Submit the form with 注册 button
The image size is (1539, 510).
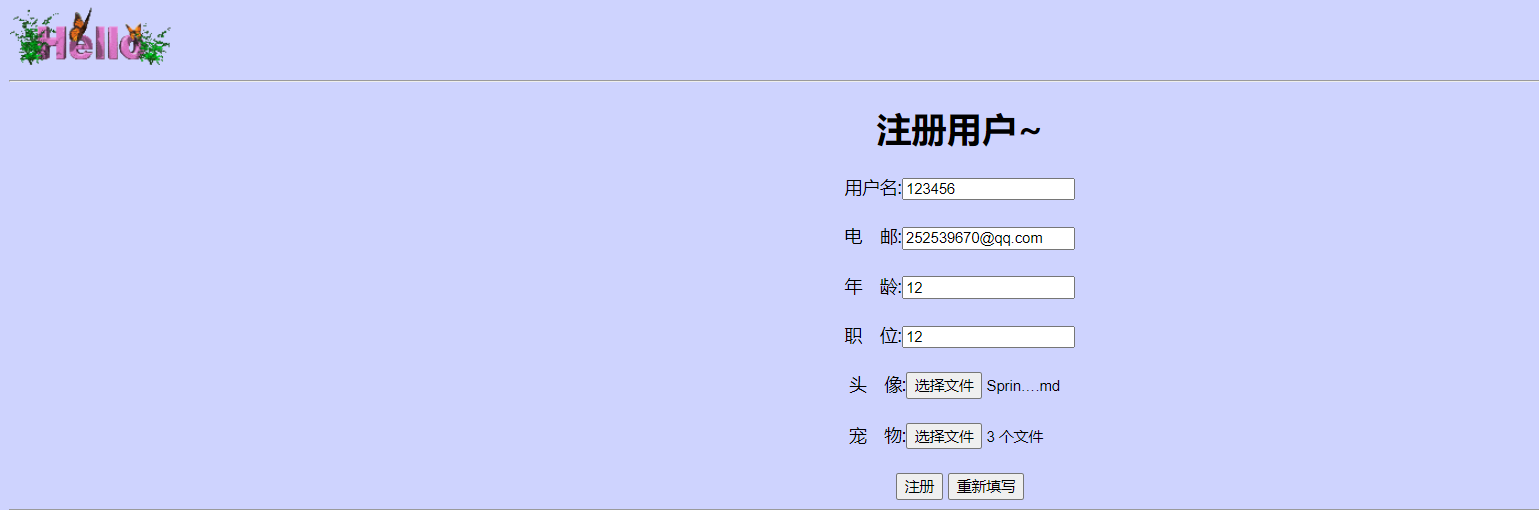[919, 487]
